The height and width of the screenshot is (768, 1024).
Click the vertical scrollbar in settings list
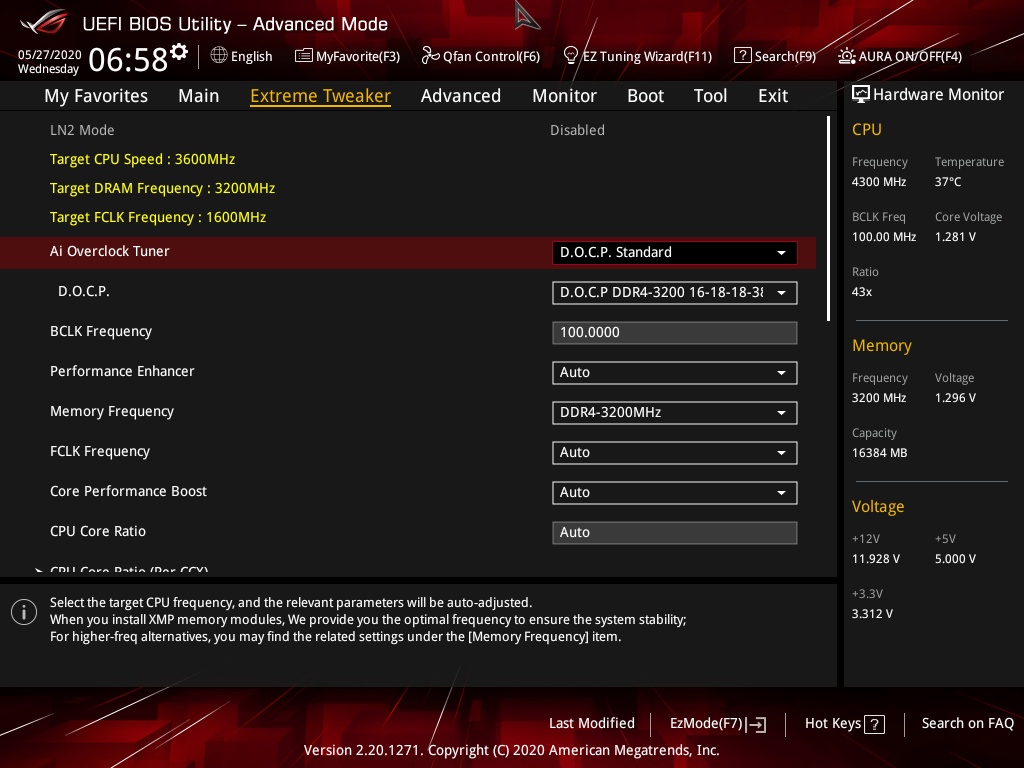(x=828, y=218)
